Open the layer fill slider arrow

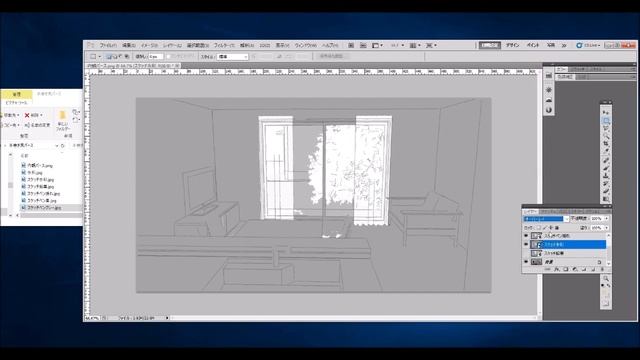pos(607,228)
